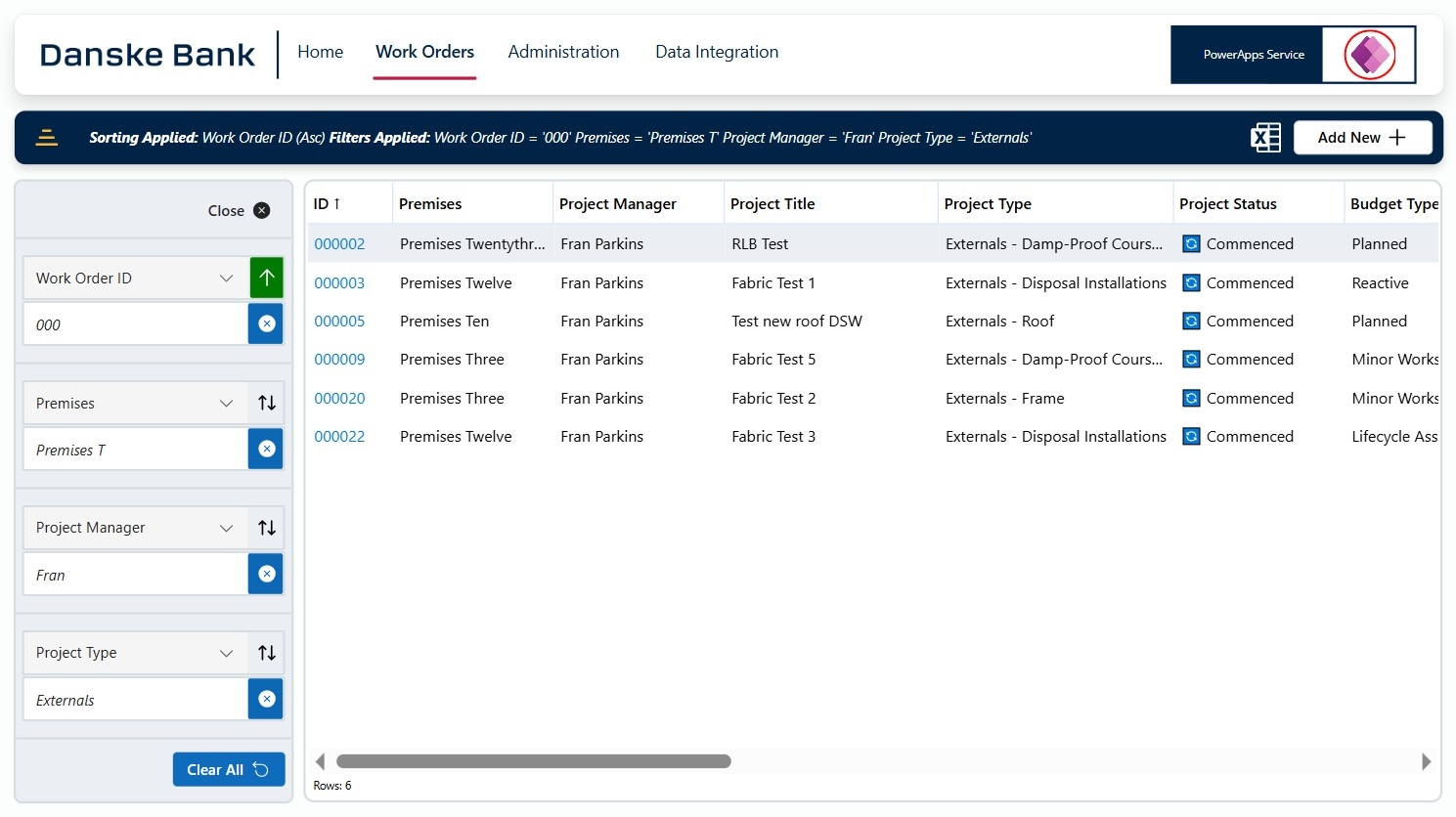Open the Premises field dropdown
This screenshot has height=817, width=1456.
tap(226, 402)
